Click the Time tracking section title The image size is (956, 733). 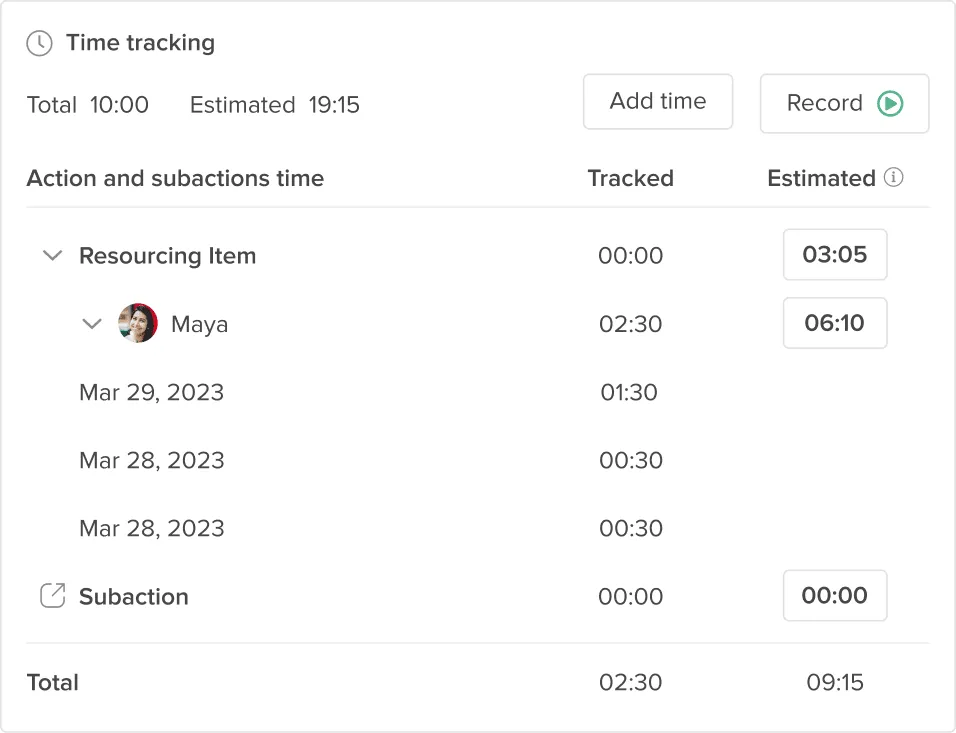click(140, 43)
